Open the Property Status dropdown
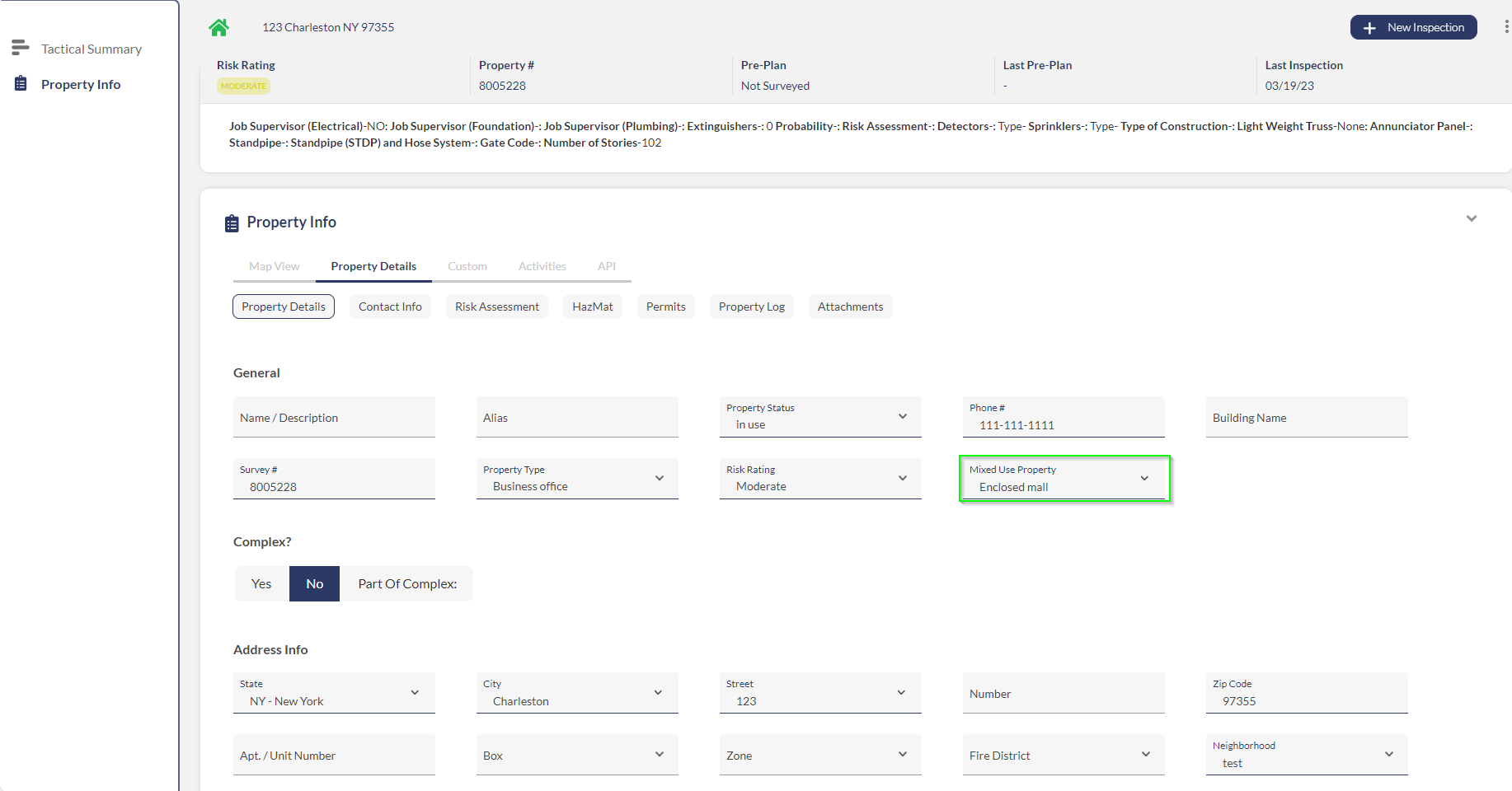 click(819, 417)
